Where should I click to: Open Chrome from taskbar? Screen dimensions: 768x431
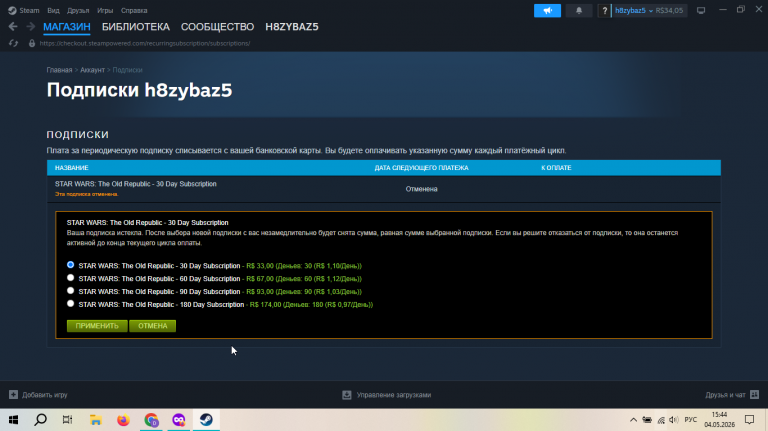tap(151, 420)
